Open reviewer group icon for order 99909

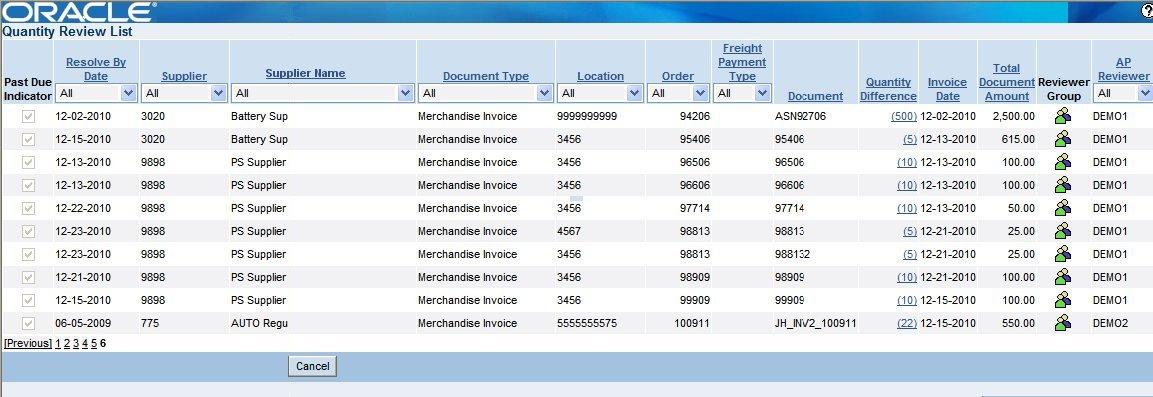pos(1063,300)
